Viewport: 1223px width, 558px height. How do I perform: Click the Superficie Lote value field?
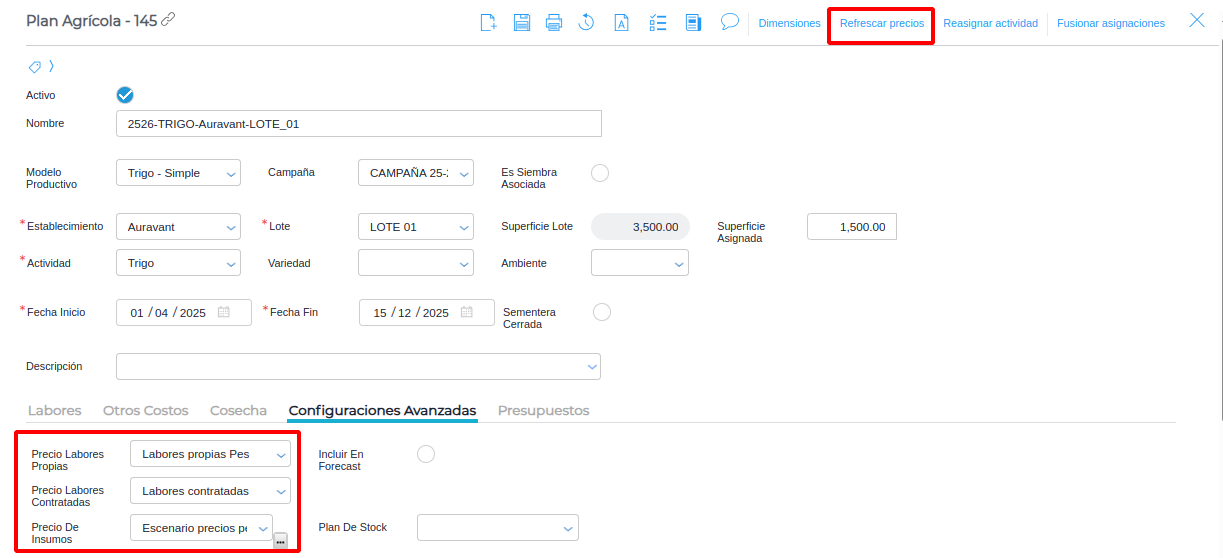click(640, 227)
